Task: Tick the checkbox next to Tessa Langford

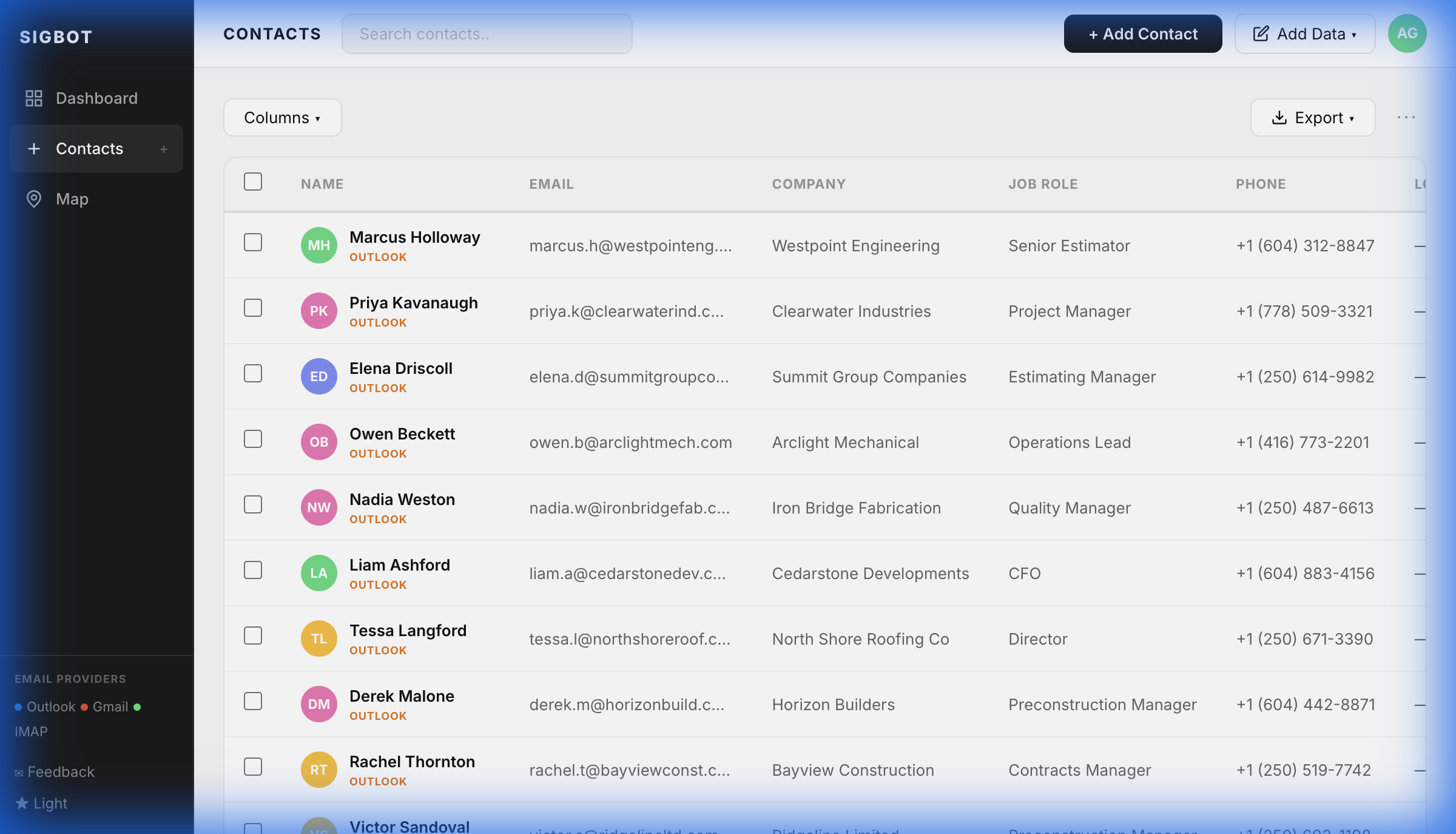Action: click(253, 636)
